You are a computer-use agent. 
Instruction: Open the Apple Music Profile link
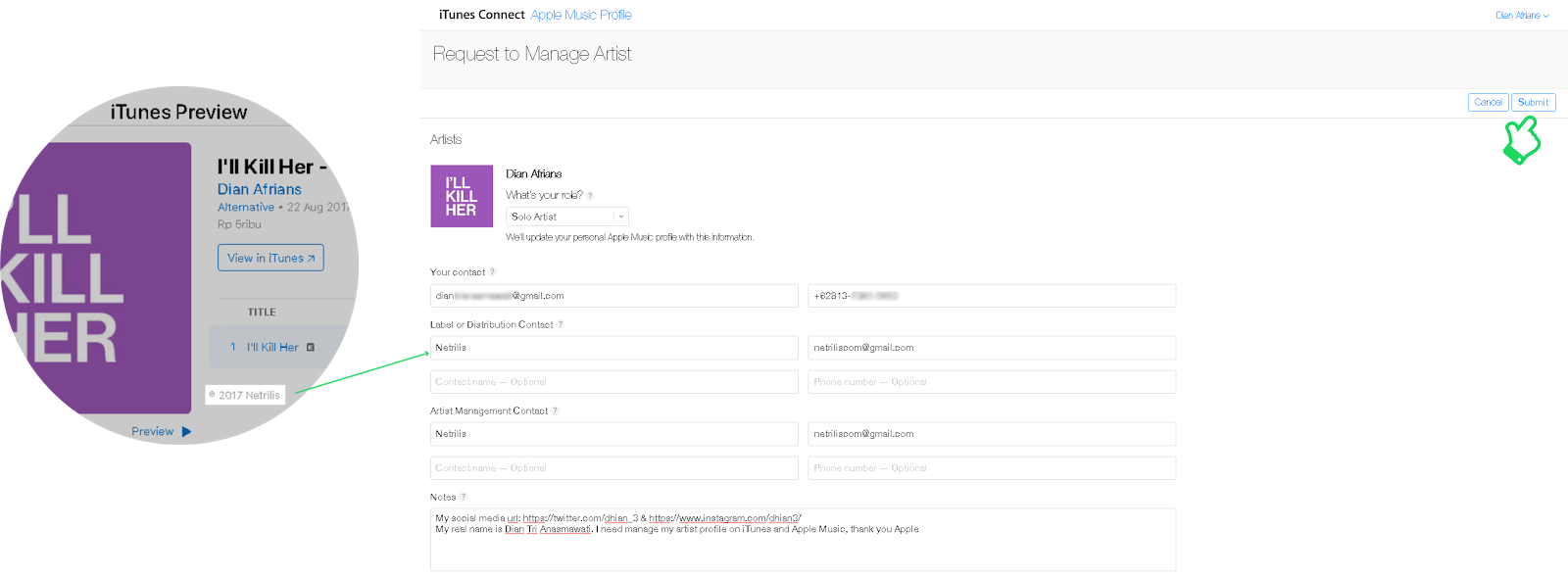581,15
